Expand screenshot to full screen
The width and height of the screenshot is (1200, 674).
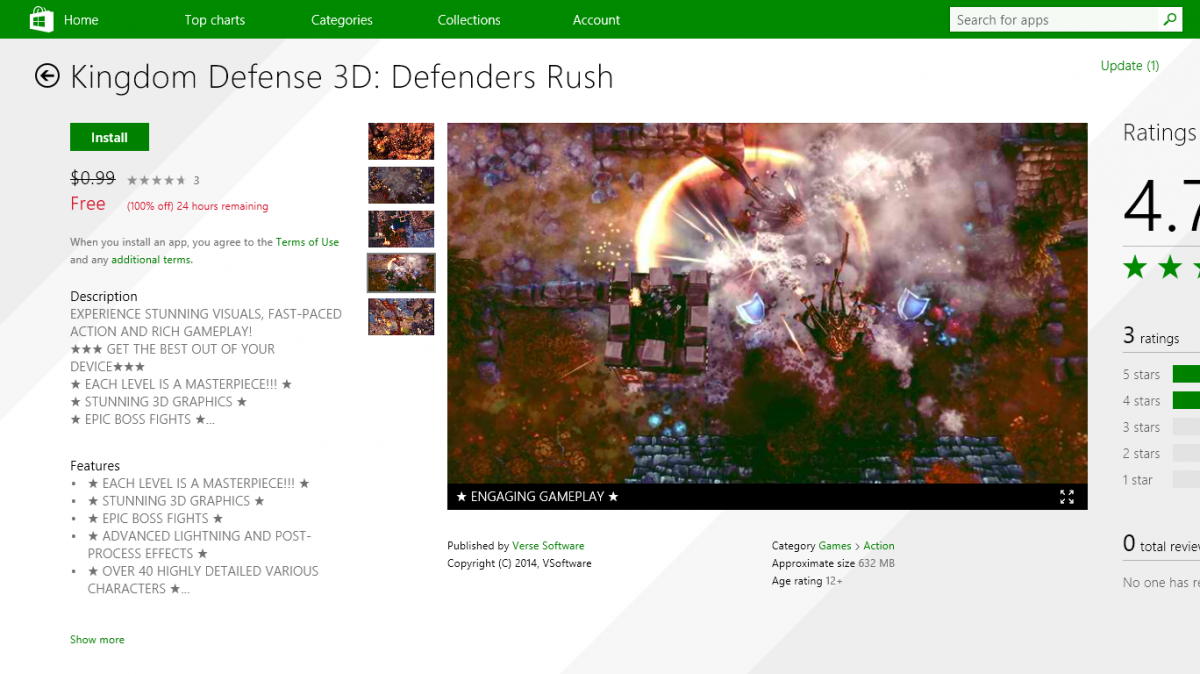pos(1067,497)
